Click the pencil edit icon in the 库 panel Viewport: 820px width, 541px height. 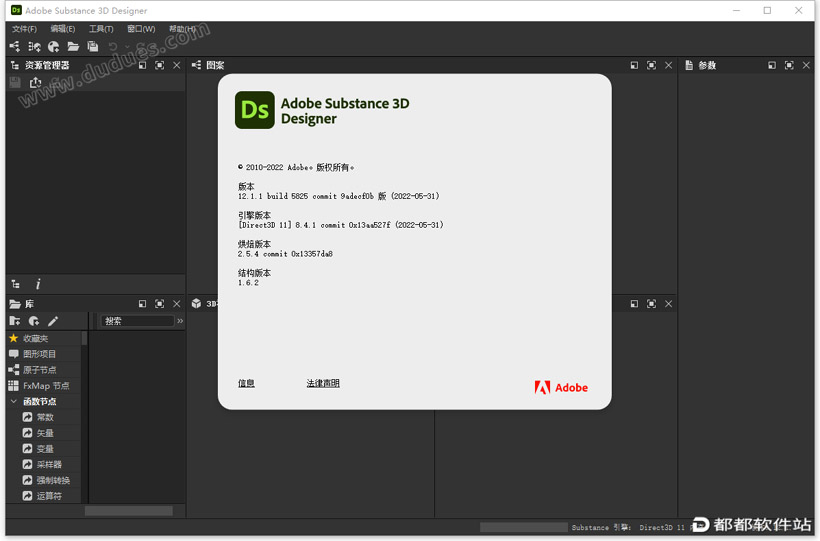coord(53,321)
